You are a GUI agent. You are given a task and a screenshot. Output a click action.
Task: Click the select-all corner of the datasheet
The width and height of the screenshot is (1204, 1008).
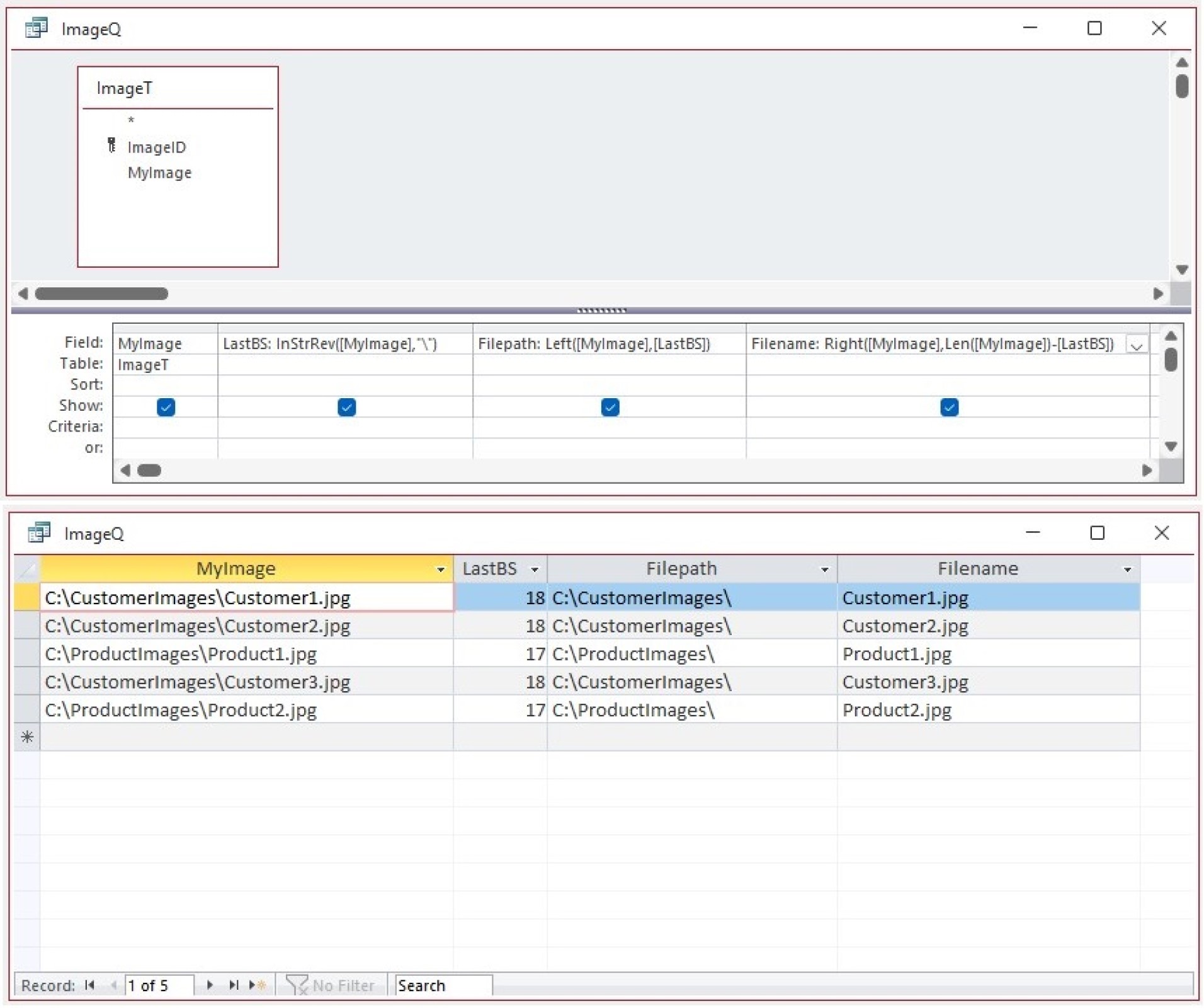pyautogui.click(x=27, y=569)
